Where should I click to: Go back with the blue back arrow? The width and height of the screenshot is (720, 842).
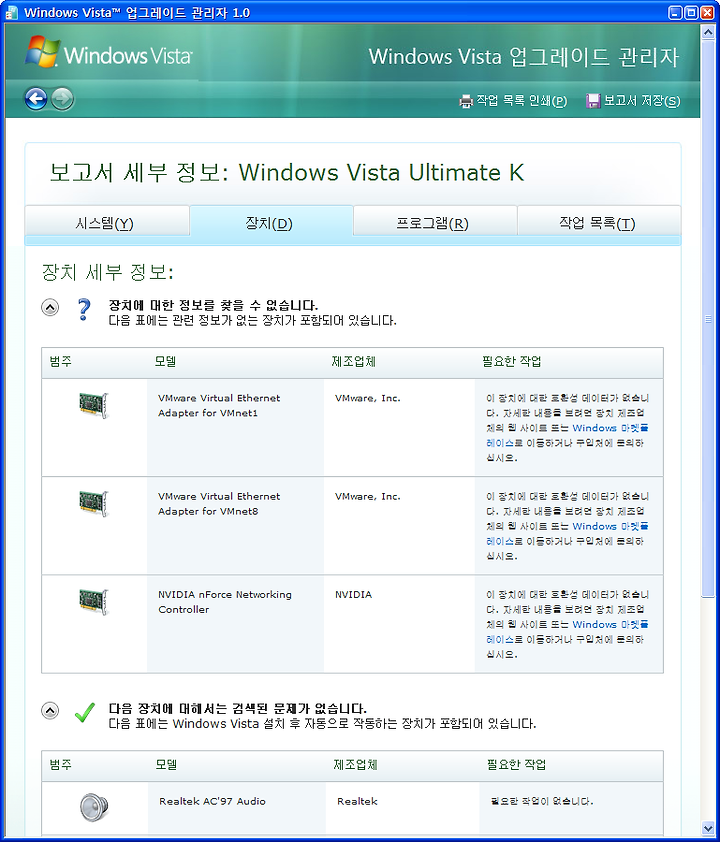[x=36, y=99]
